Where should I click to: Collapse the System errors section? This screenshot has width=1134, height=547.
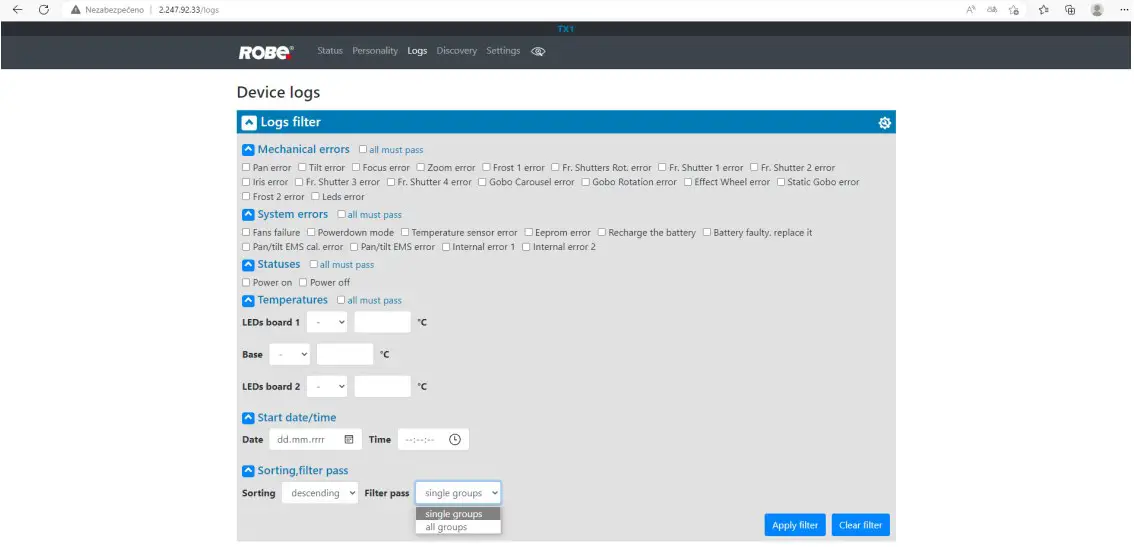click(x=248, y=215)
